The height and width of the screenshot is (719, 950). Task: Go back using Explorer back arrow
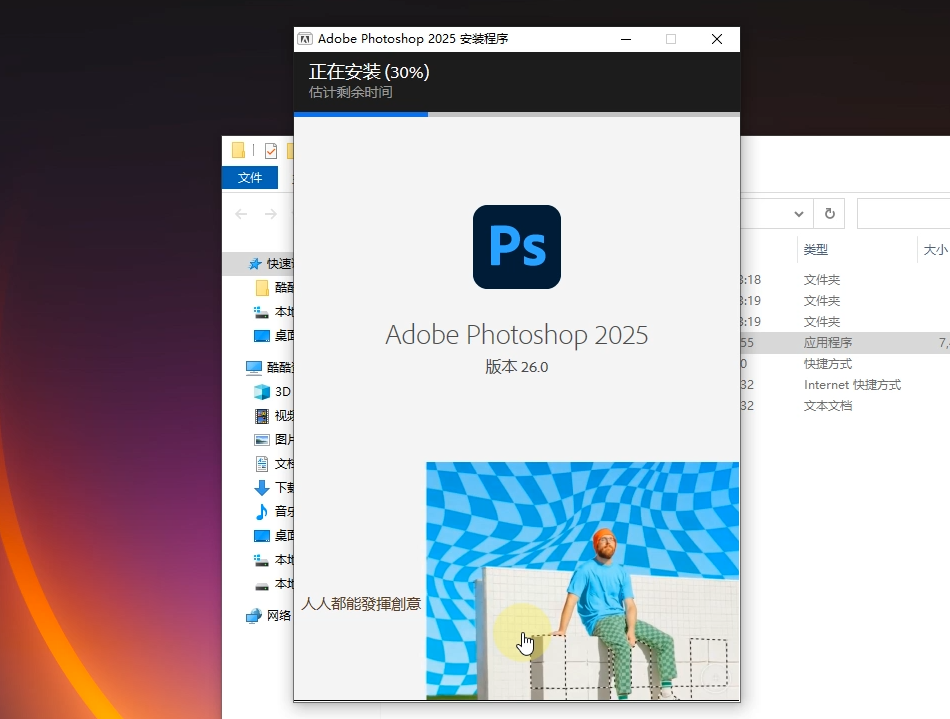point(241,214)
